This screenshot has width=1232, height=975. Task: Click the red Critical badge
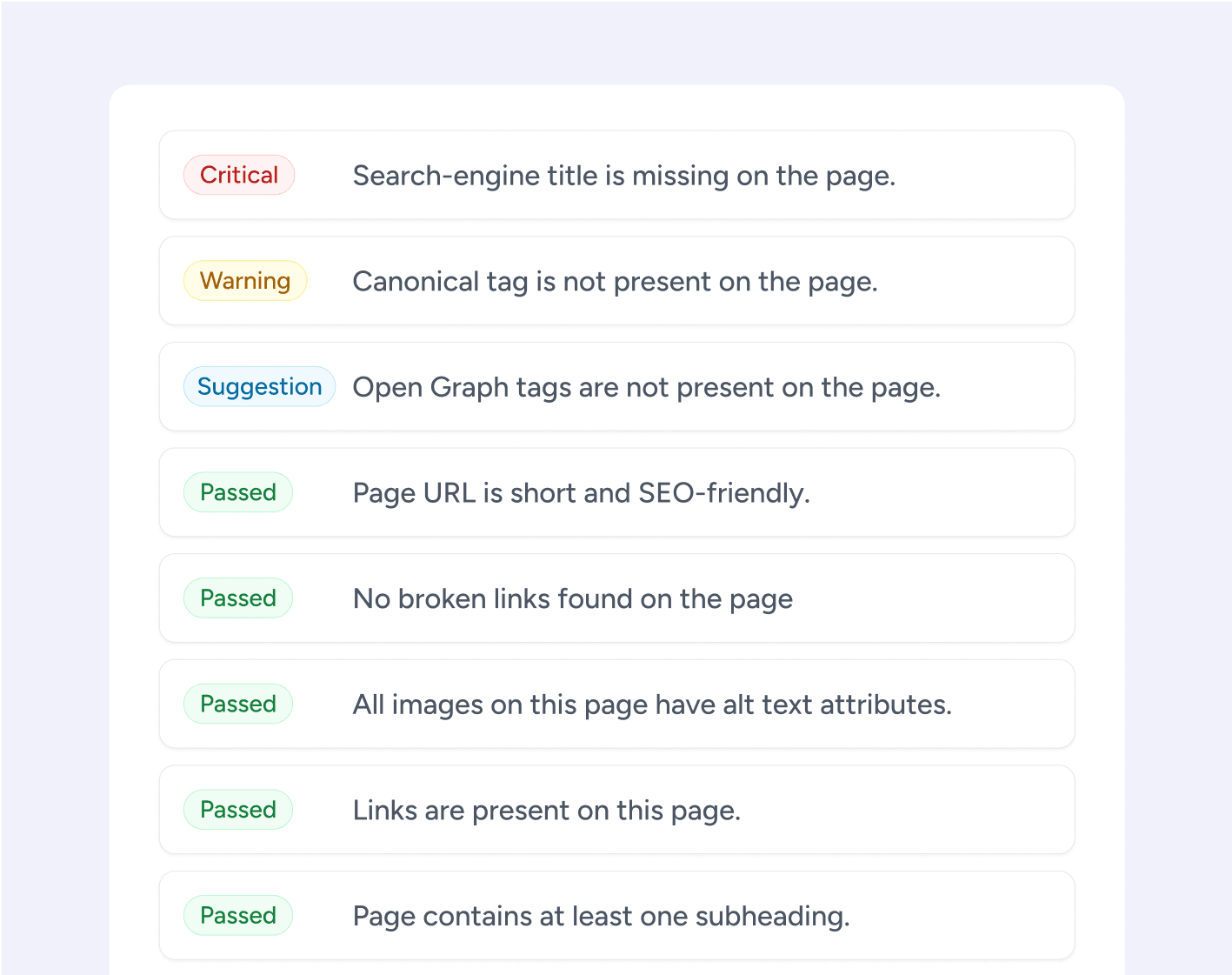(239, 175)
